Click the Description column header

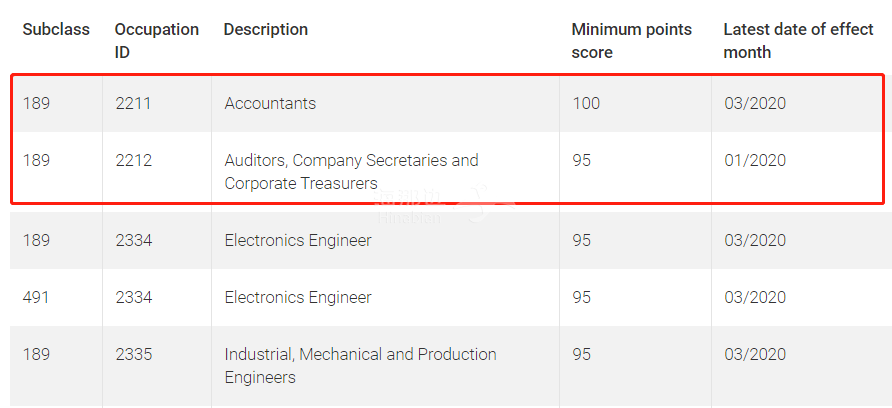266,30
